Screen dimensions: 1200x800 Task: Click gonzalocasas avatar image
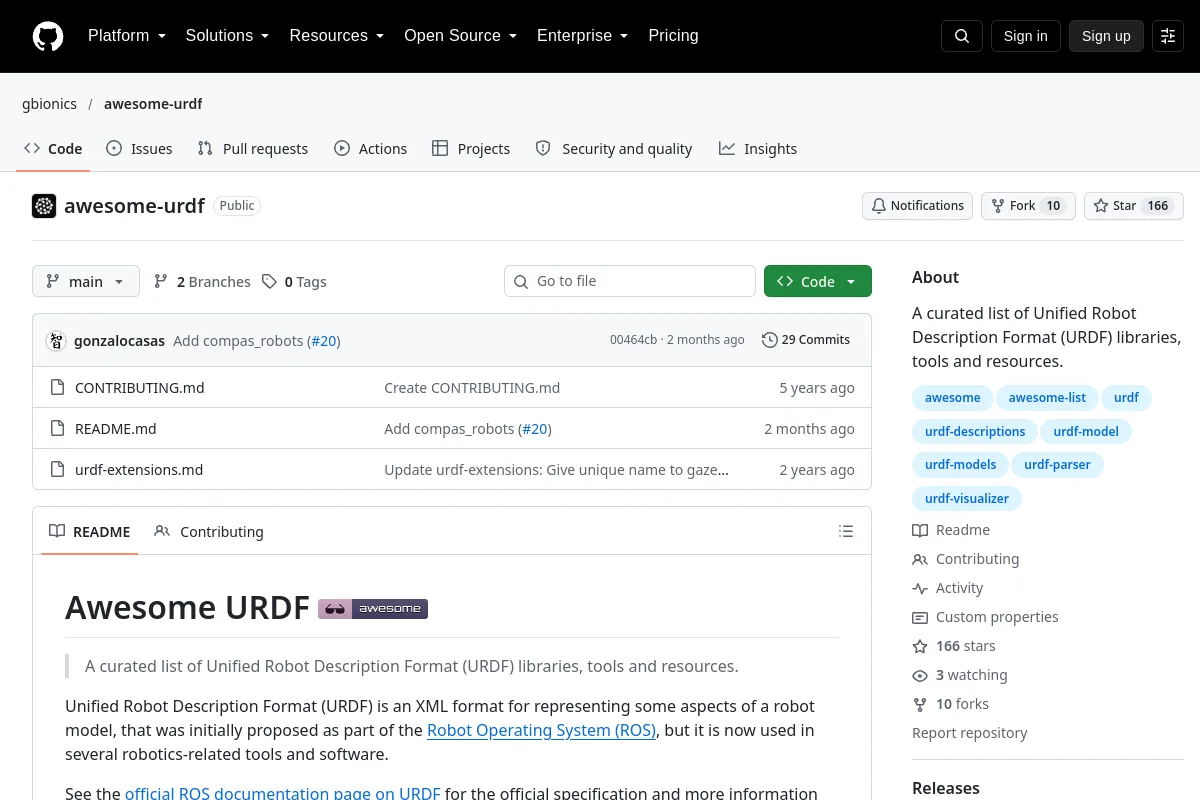[x=56, y=340]
